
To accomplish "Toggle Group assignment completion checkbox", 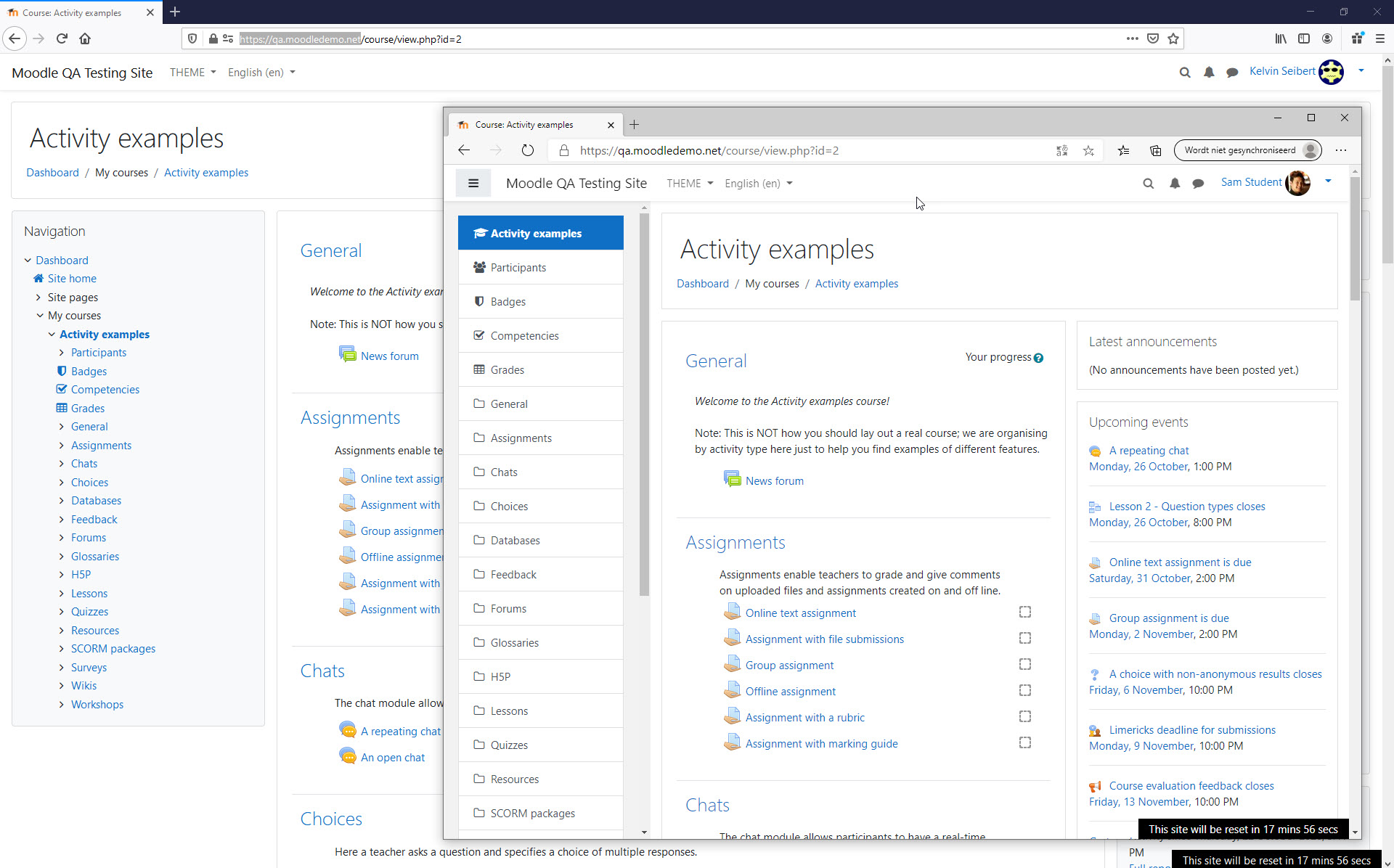I will [x=1024, y=664].
